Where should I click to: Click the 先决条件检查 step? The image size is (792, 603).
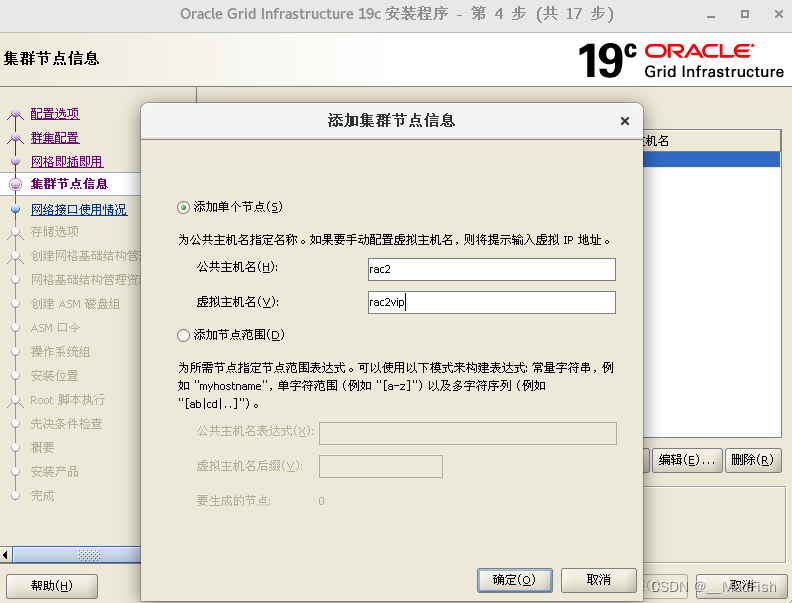click(x=66, y=424)
